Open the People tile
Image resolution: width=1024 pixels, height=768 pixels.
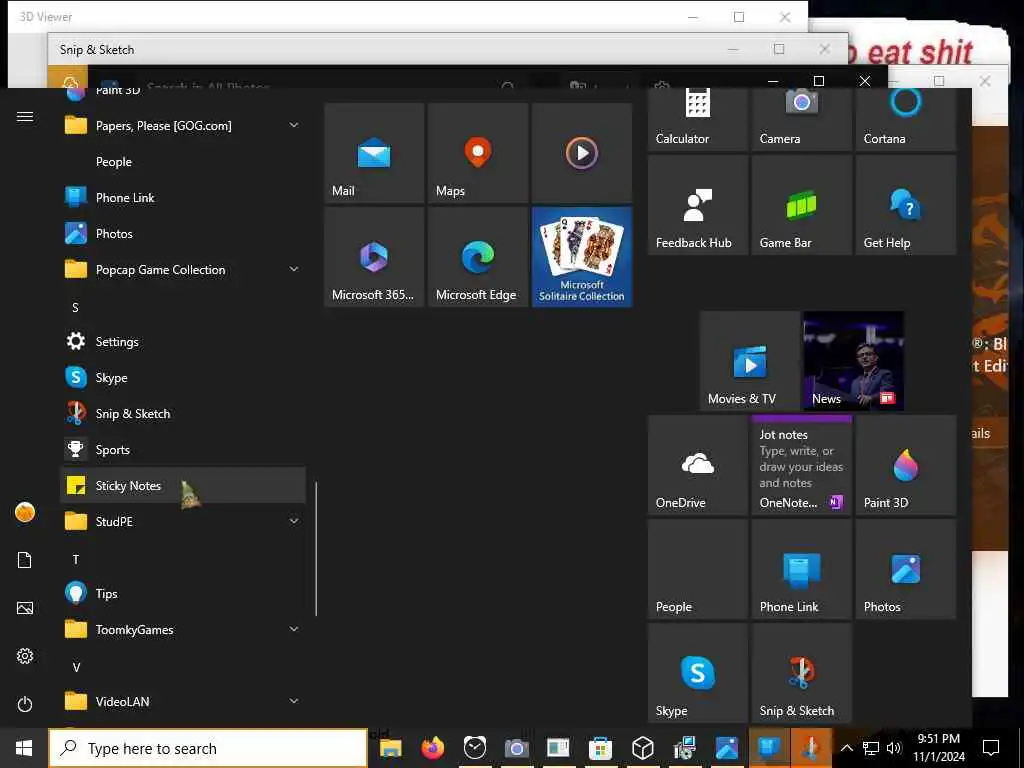click(697, 569)
